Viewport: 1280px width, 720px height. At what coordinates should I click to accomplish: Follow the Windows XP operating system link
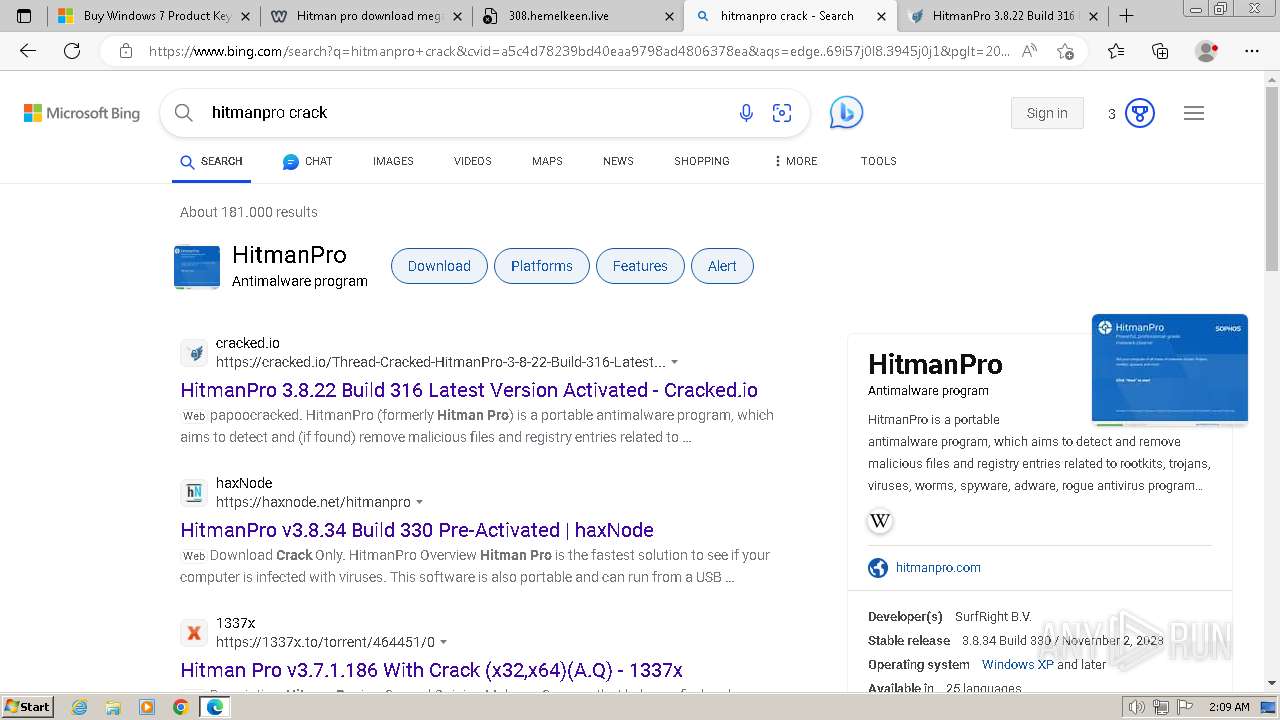coord(1017,664)
